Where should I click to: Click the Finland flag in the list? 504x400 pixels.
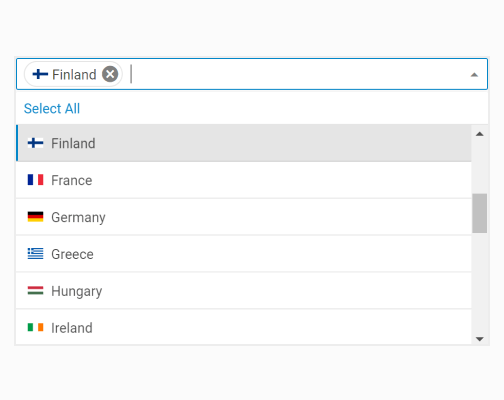[35, 143]
